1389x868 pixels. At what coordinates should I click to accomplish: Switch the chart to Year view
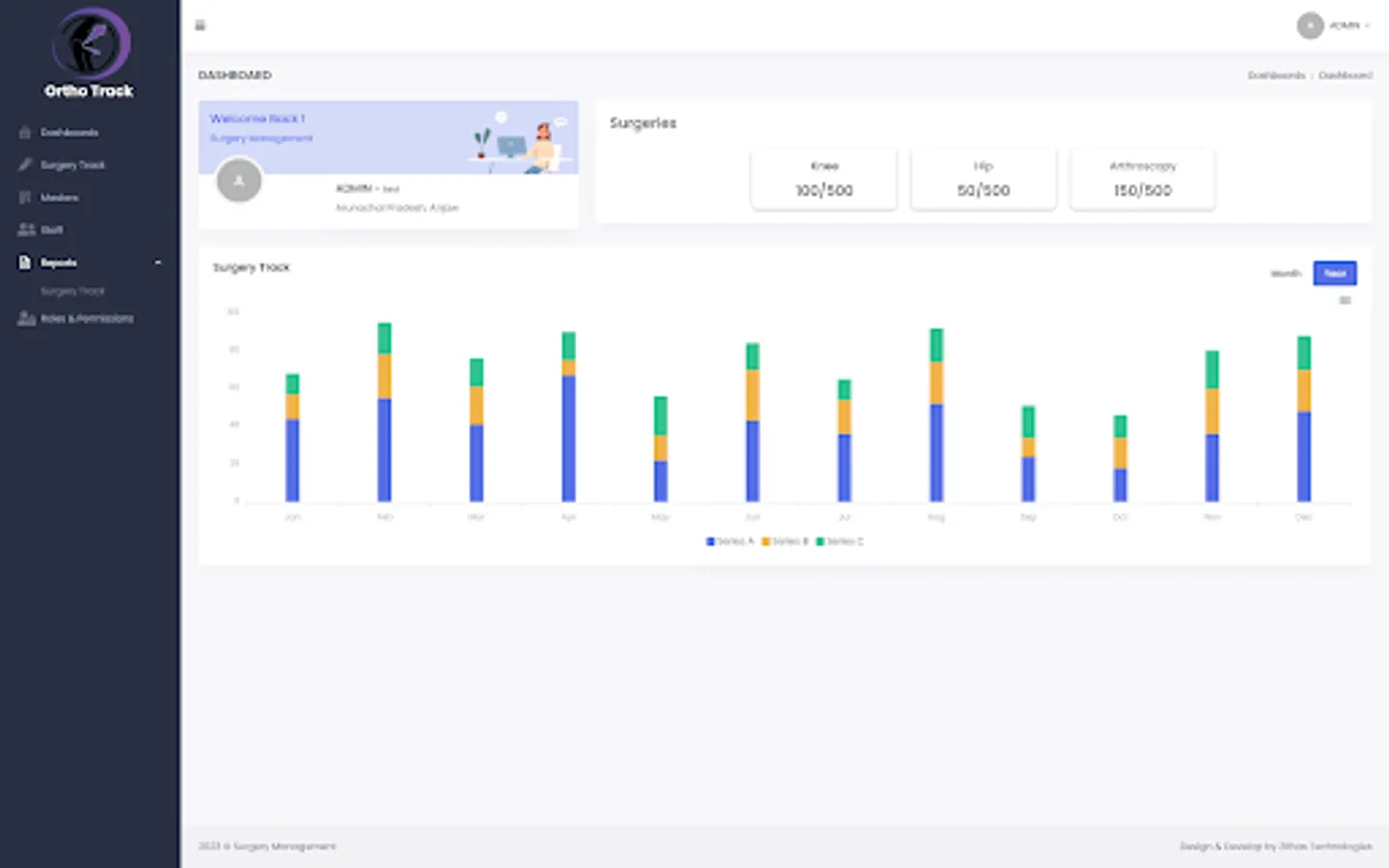[x=1335, y=273]
